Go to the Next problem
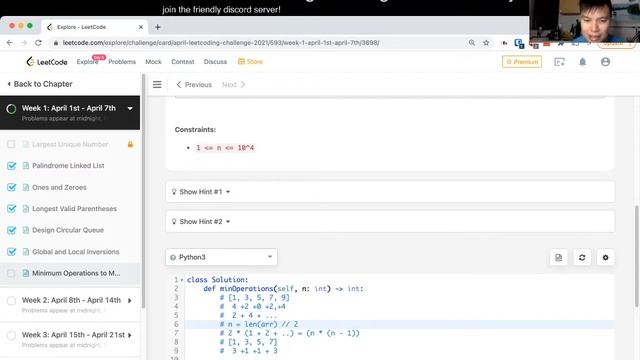640x360 pixels. click(233, 84)
